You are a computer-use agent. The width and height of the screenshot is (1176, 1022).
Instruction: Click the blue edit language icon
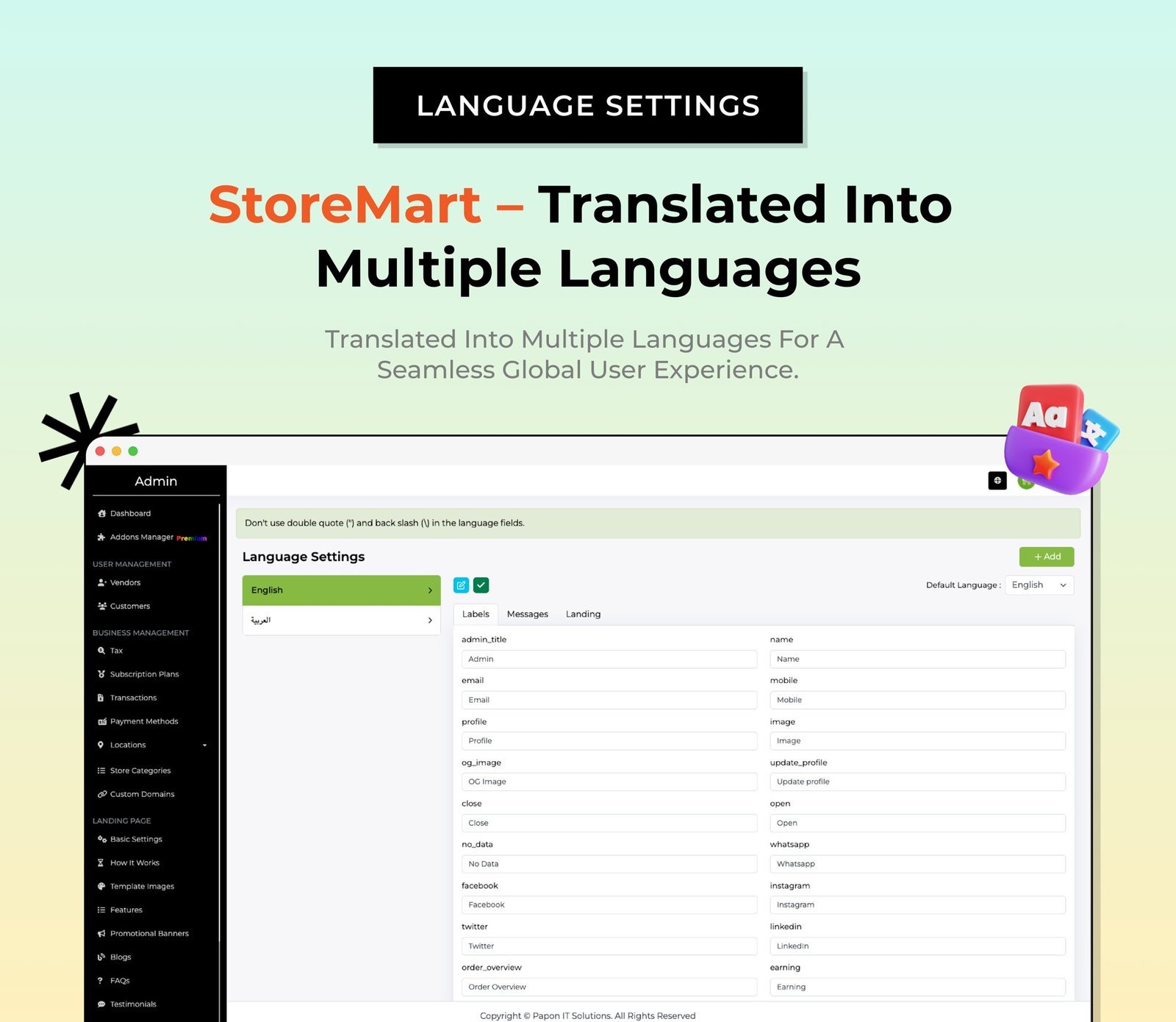click(x=461, y=585)
